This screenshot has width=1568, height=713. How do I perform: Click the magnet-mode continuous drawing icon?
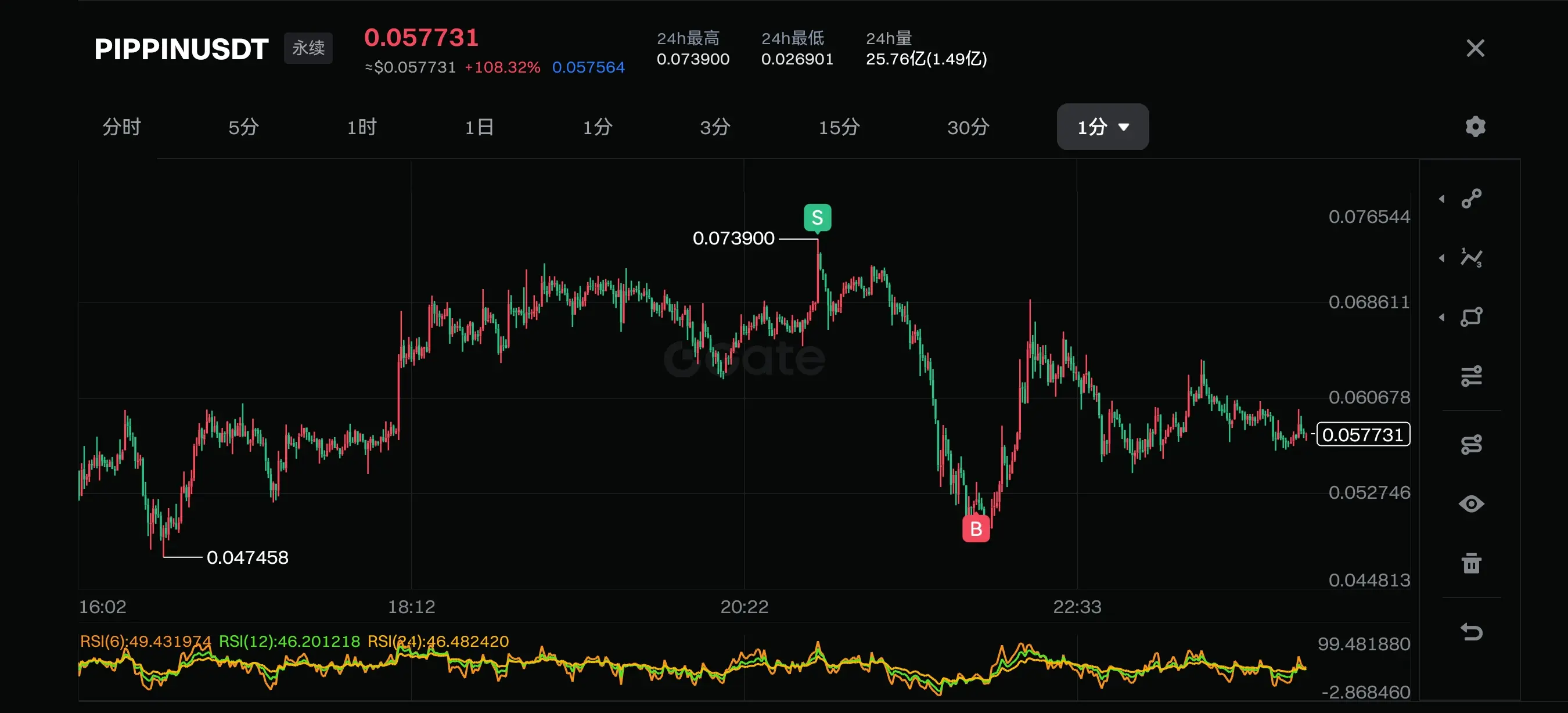(x=1471, y=445)
